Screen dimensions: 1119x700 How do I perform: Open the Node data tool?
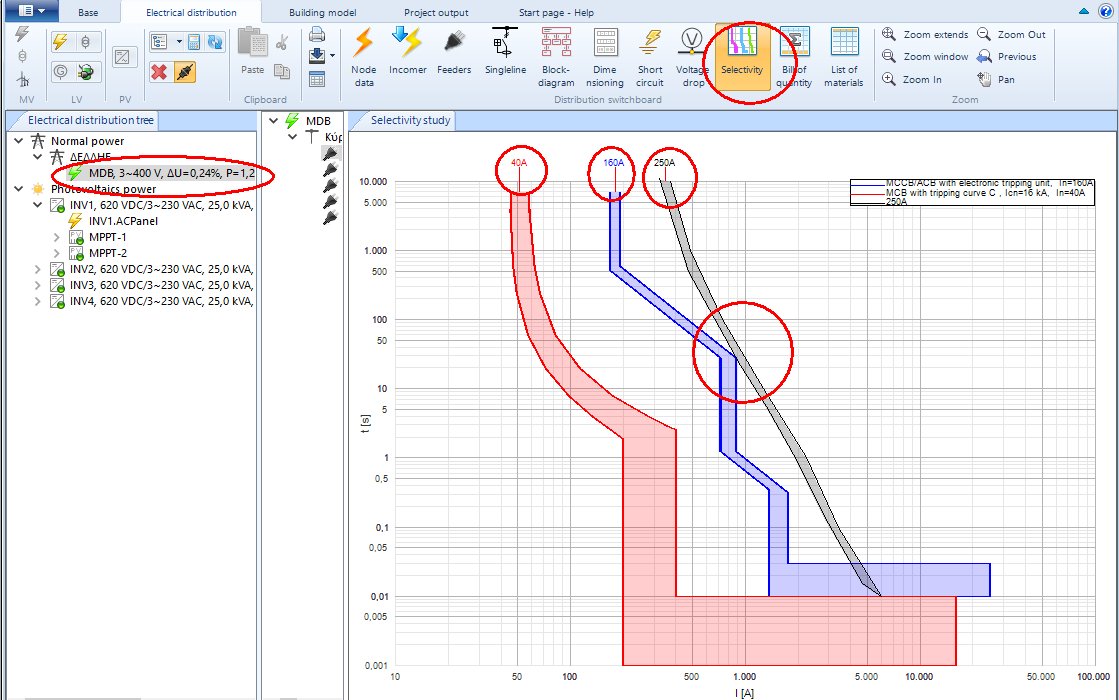[363, 57]
